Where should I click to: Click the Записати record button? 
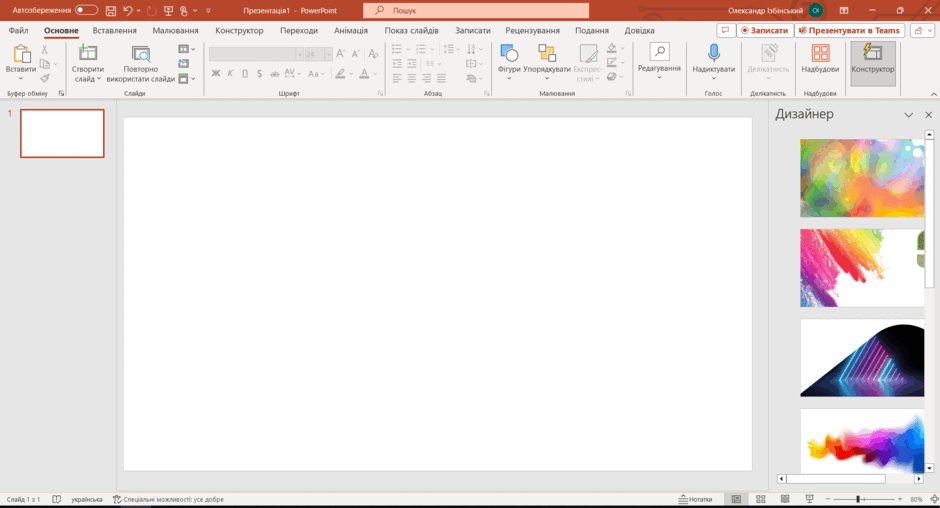[x=764, y=31]
